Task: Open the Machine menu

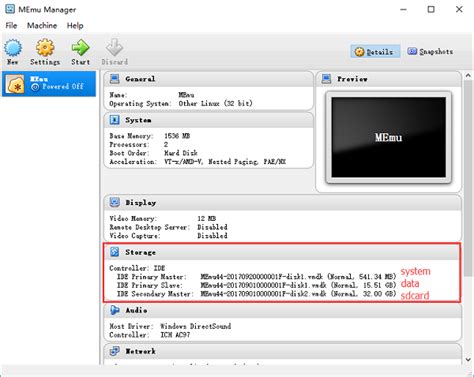Action: click(42, 26)
